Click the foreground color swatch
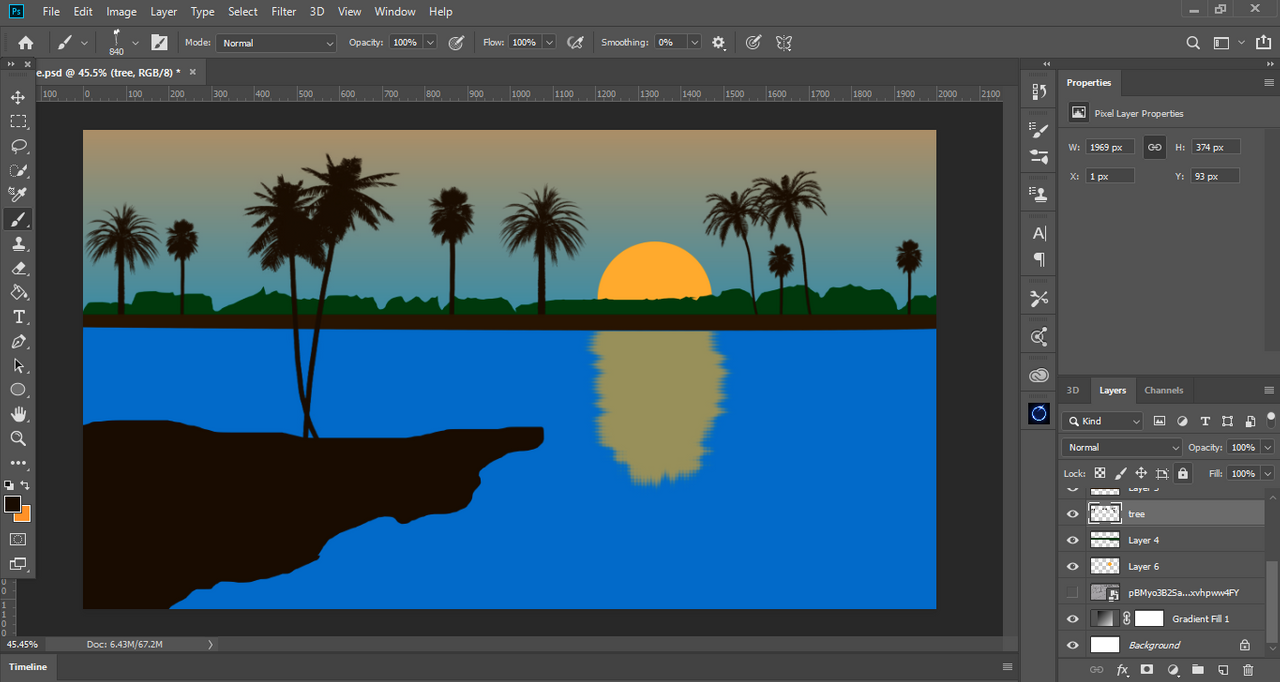This screenshot has width=1280, height=682. click(12, 504)
